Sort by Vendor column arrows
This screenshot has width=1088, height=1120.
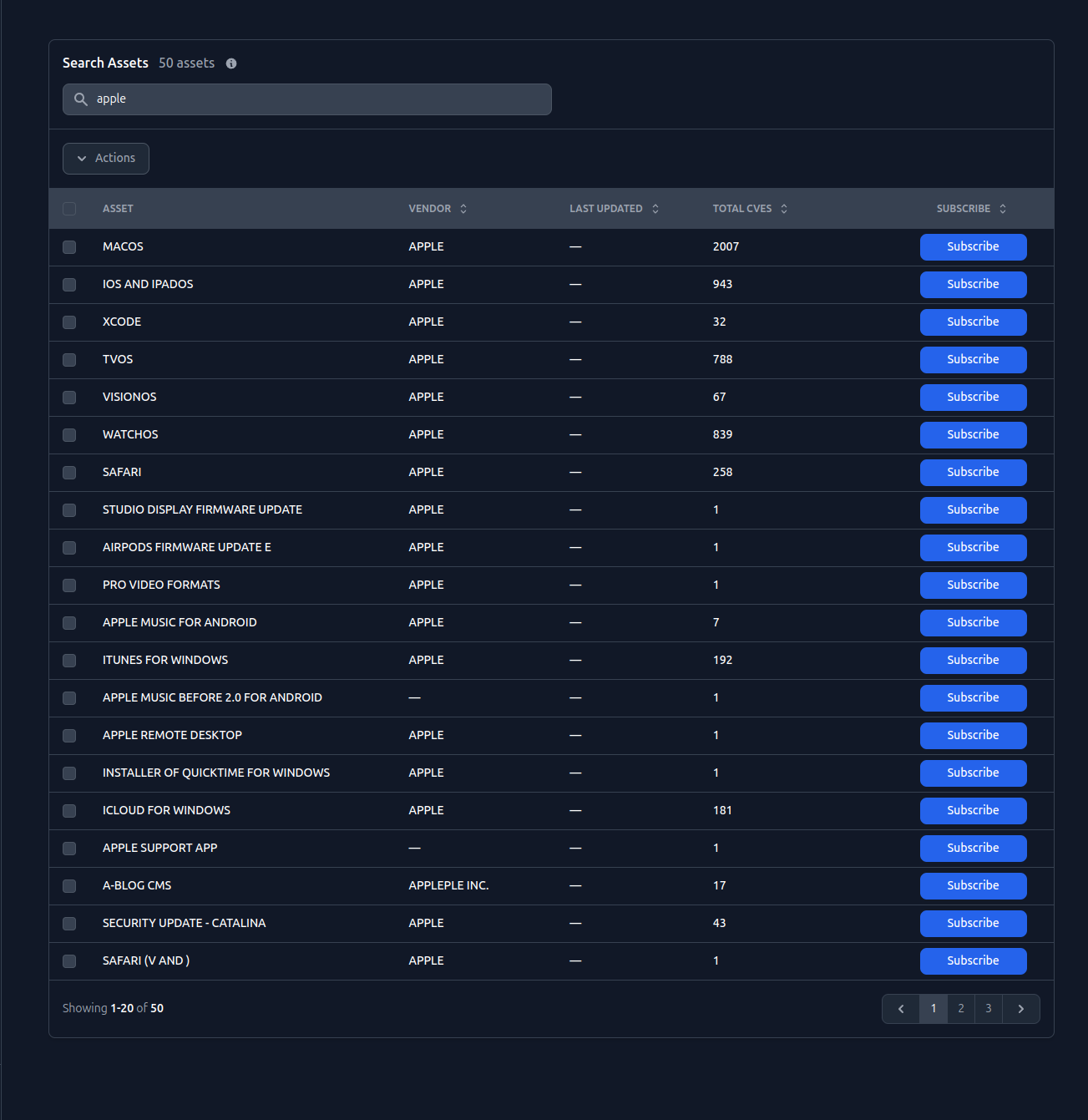[x=463, y=209]
